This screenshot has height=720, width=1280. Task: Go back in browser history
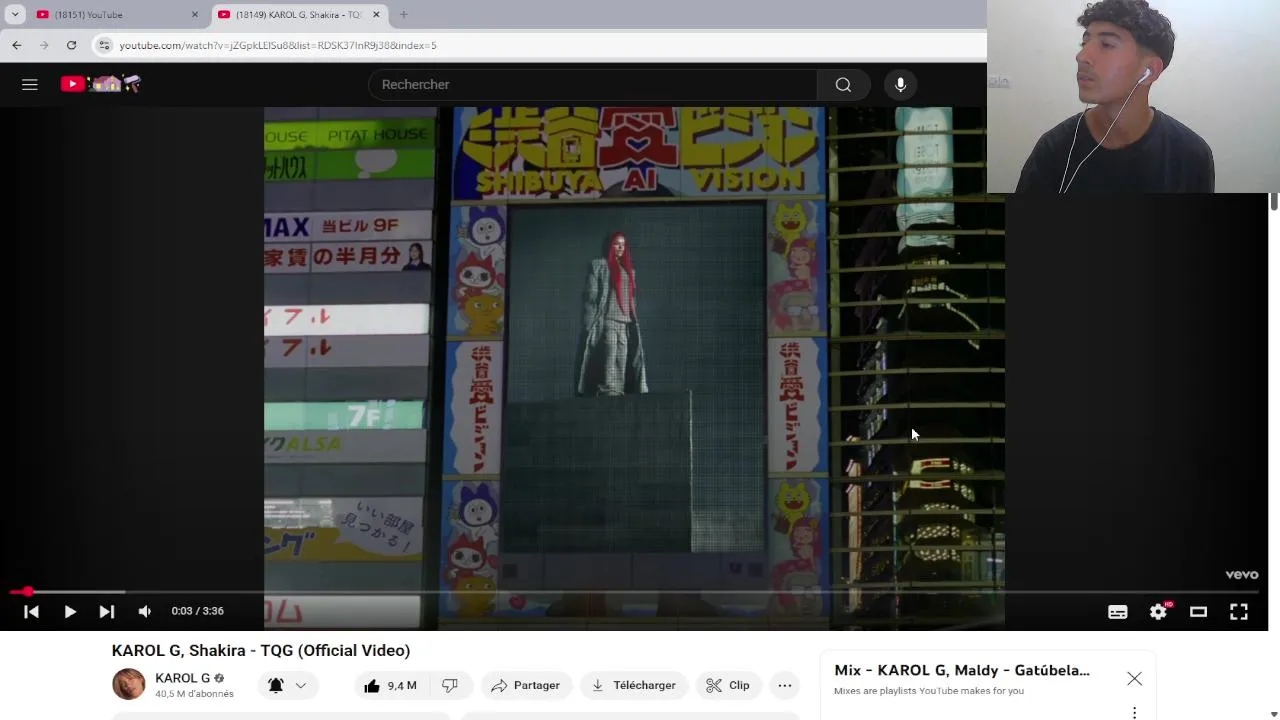pyautogui.click(x=16, y=45)
